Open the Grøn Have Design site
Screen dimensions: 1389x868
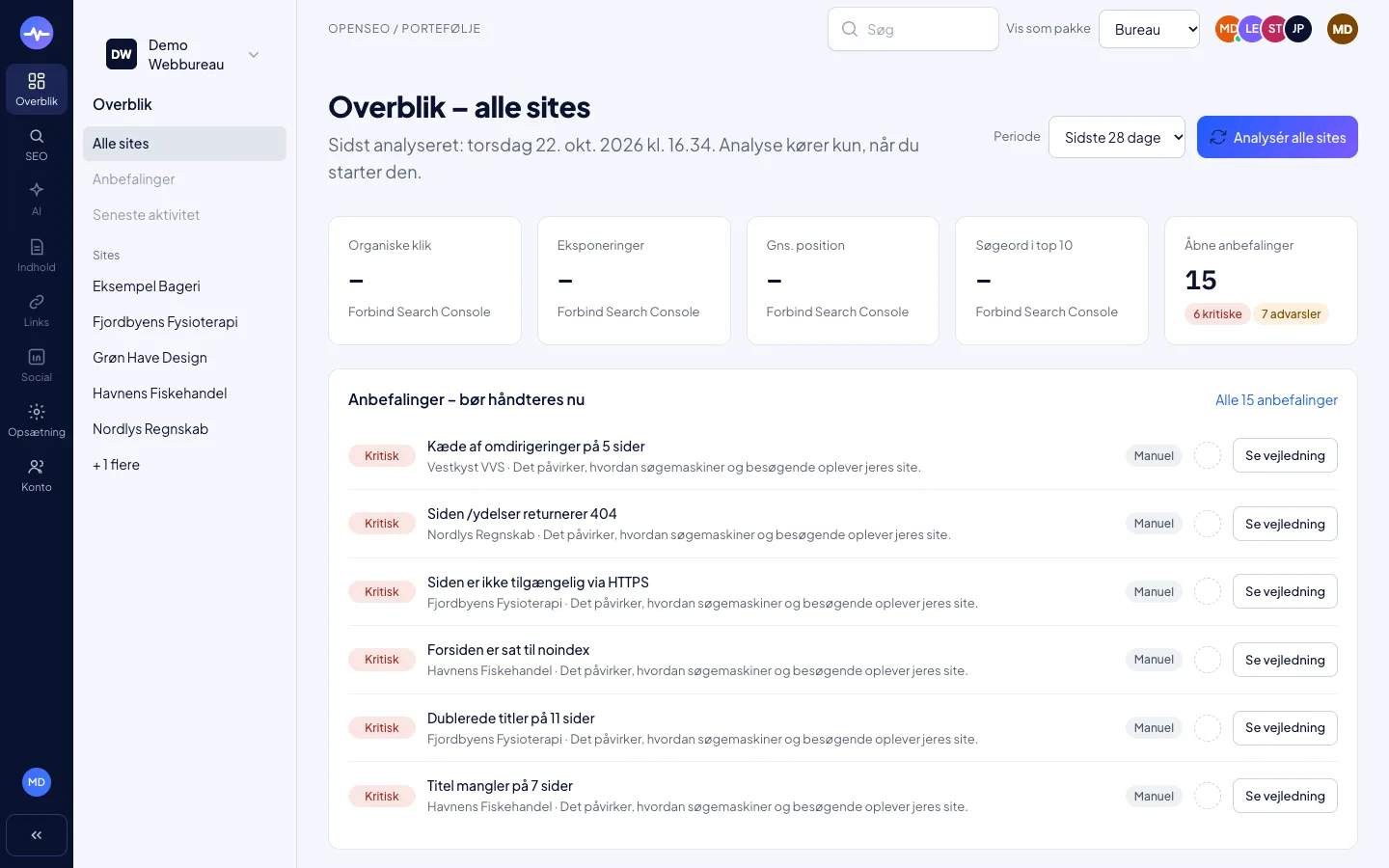[x=184, y=358]
